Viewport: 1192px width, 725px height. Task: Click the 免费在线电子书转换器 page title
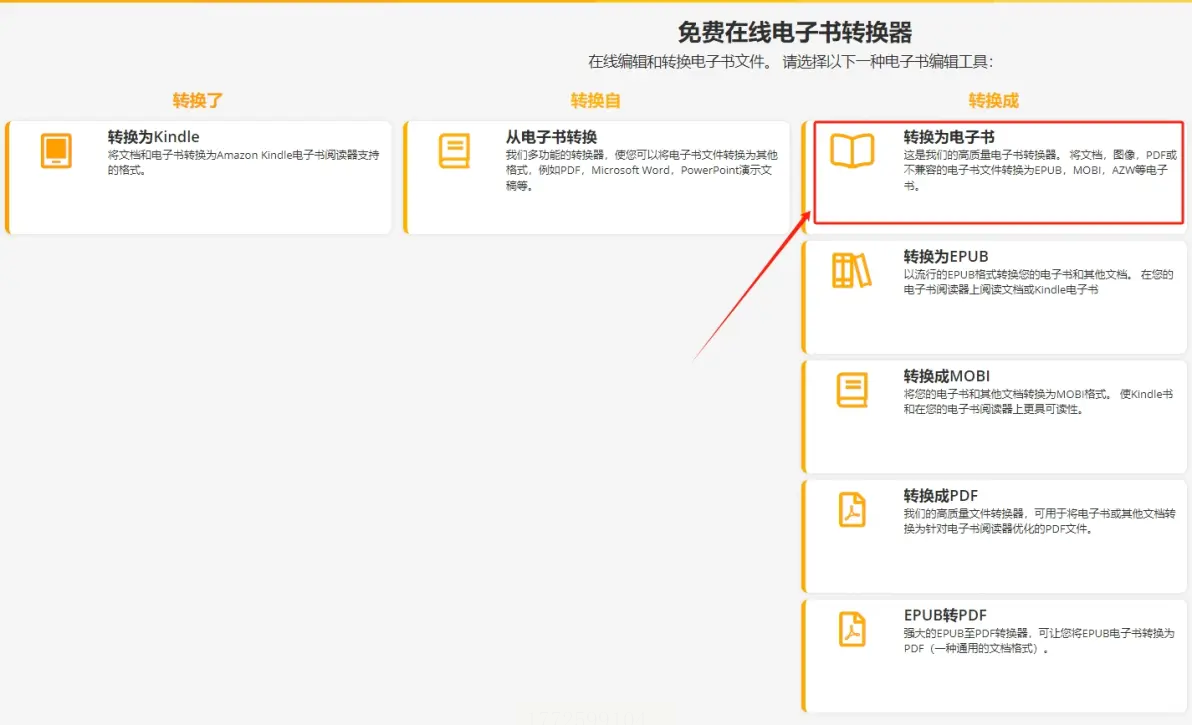[x=794, y=32]
